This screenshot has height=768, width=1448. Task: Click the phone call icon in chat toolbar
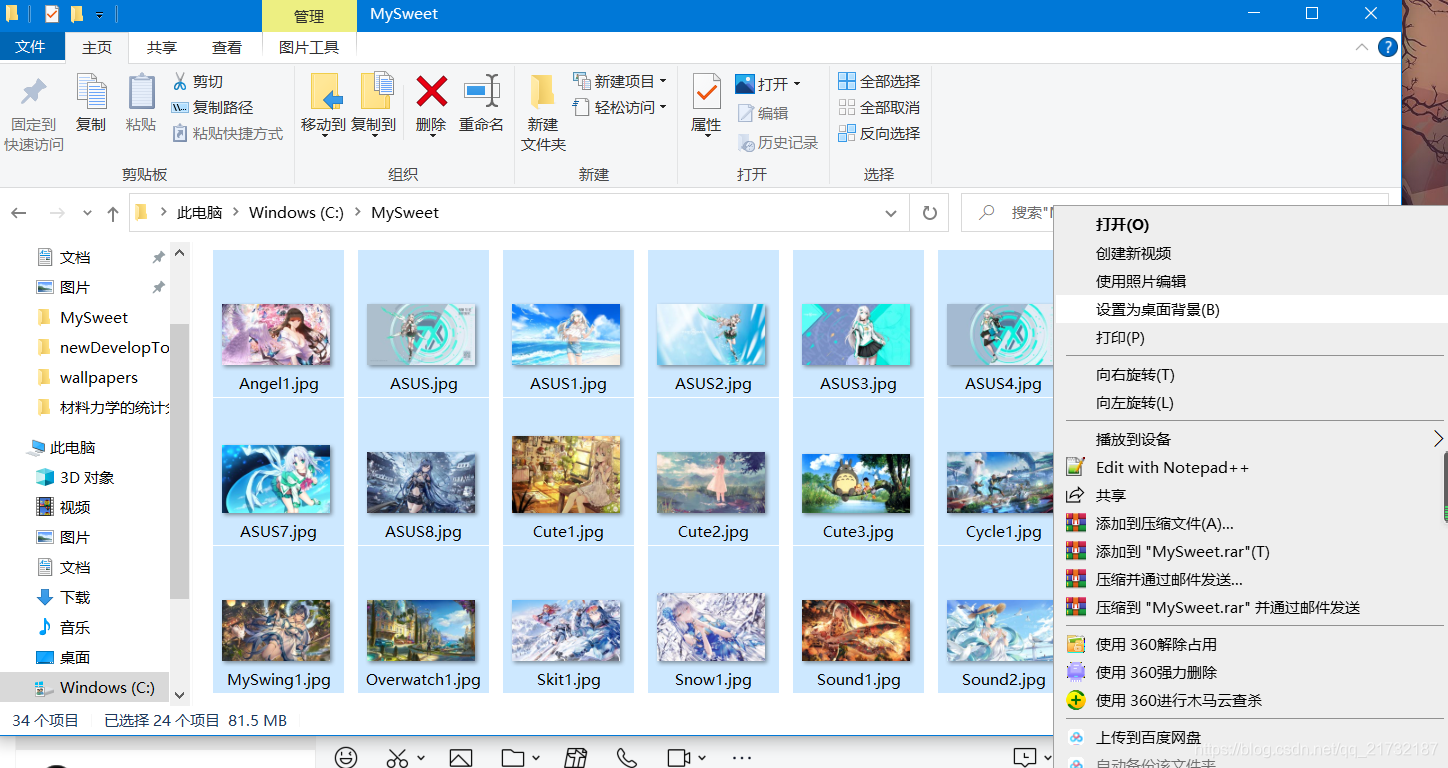pos(627,757)
